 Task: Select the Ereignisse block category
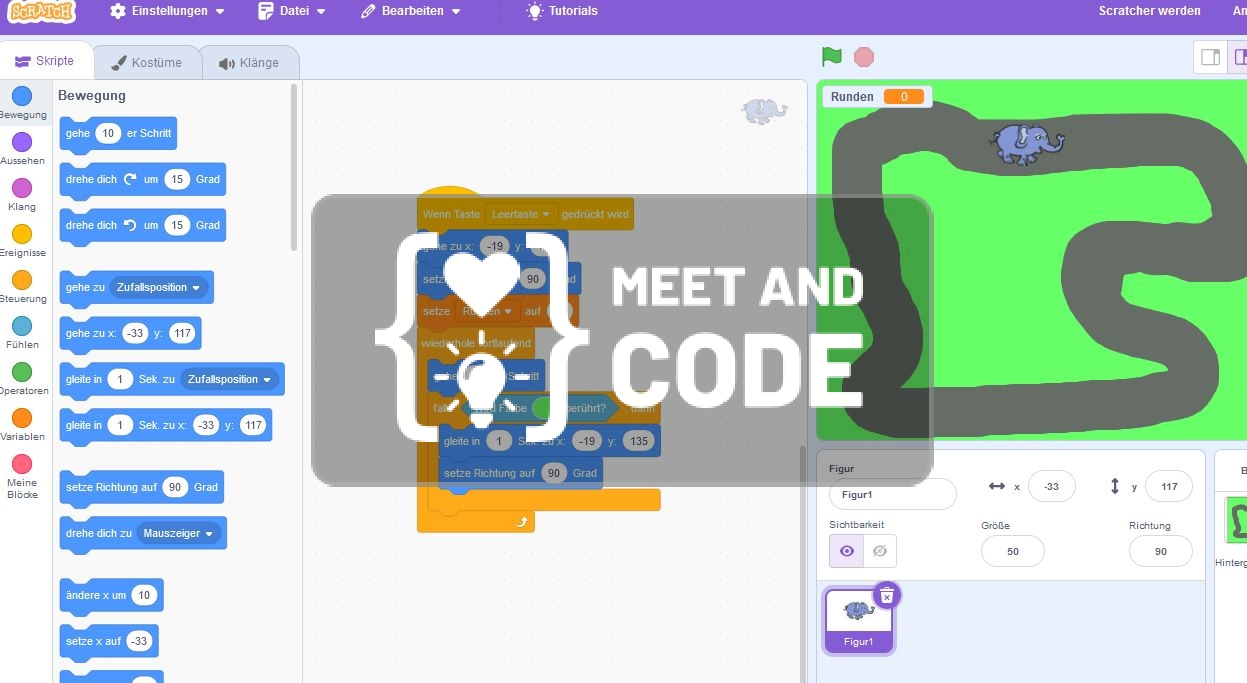(x=22, y=241)
